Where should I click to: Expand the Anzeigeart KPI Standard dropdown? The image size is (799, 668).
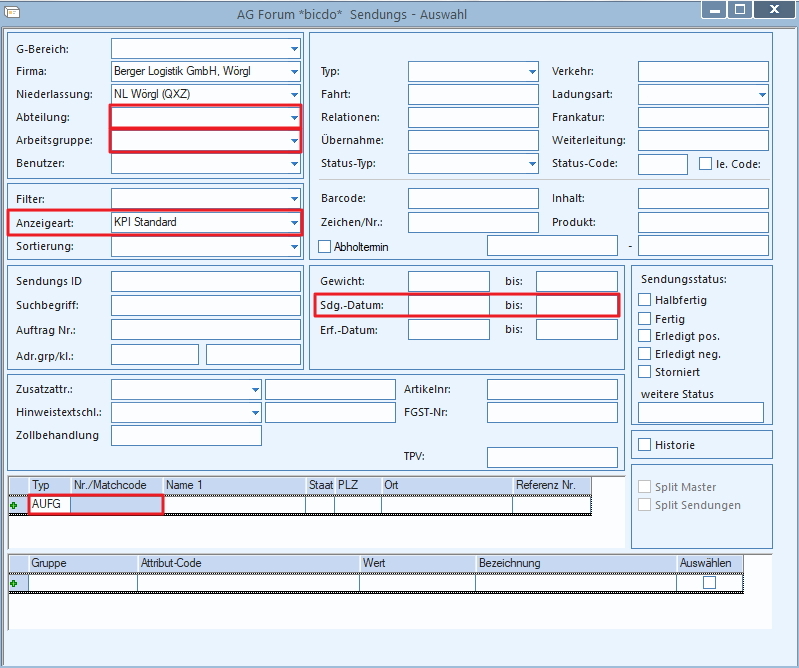[x=294, y=223]
